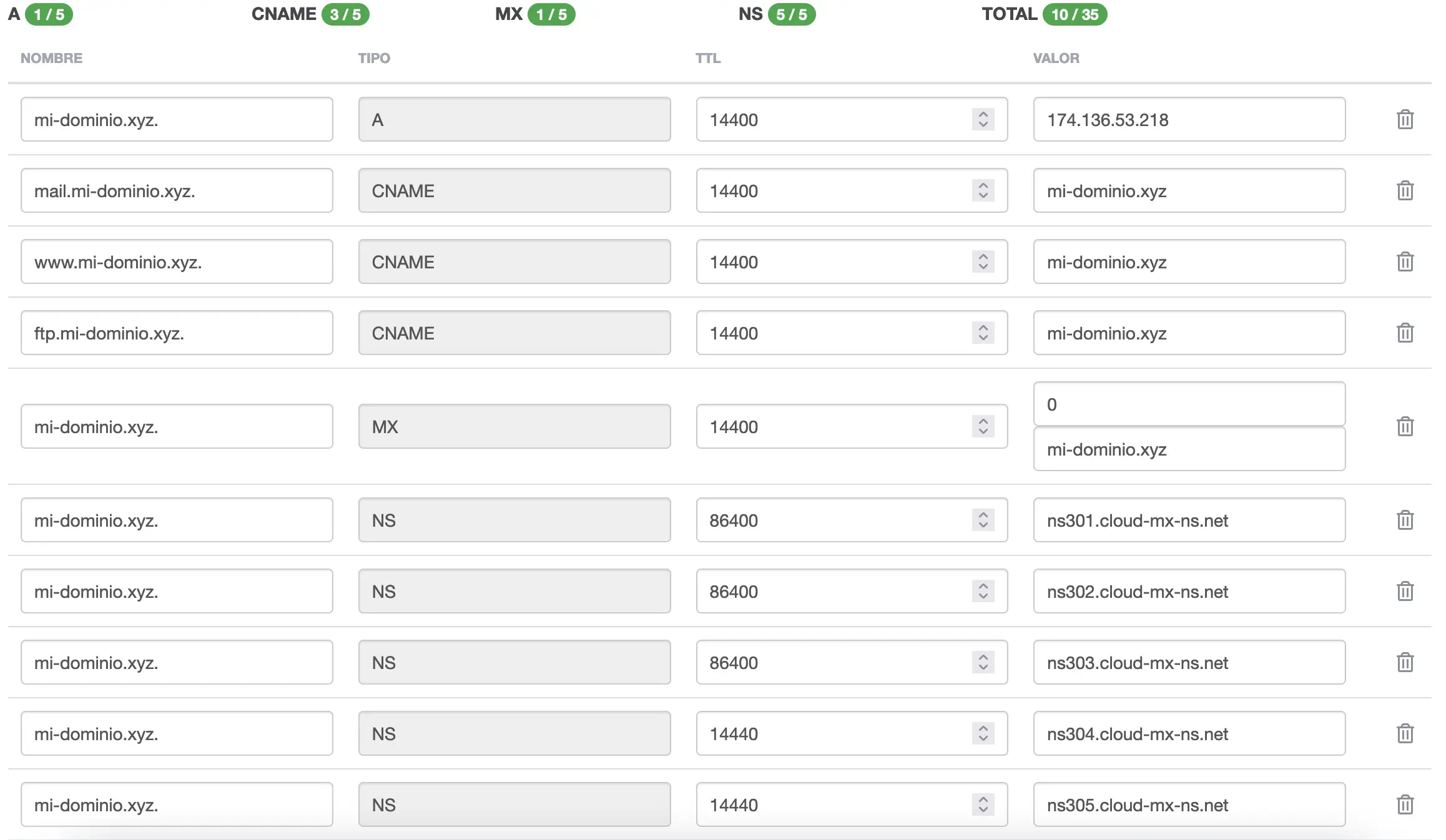Image resolution: width=1446 pixels, height=840 pixels.
Task: Edit the value ns304.cloud-mx-ns.net
Action: click(x=1189, y=733)
